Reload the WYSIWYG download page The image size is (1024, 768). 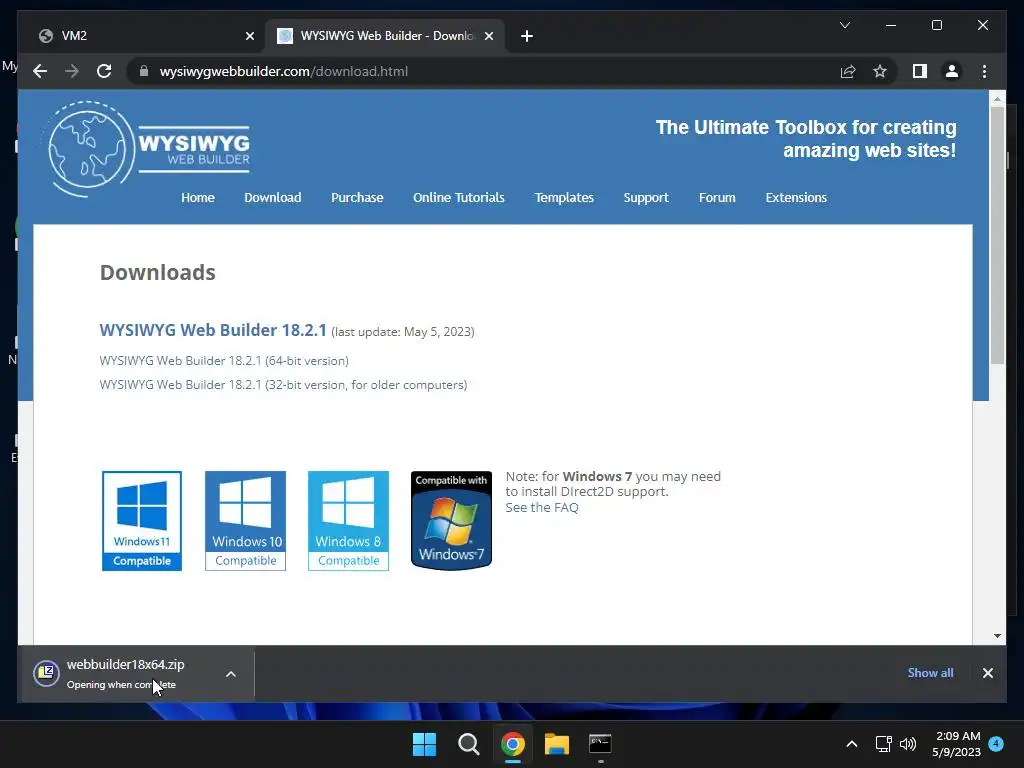click(x=104, y=71)
